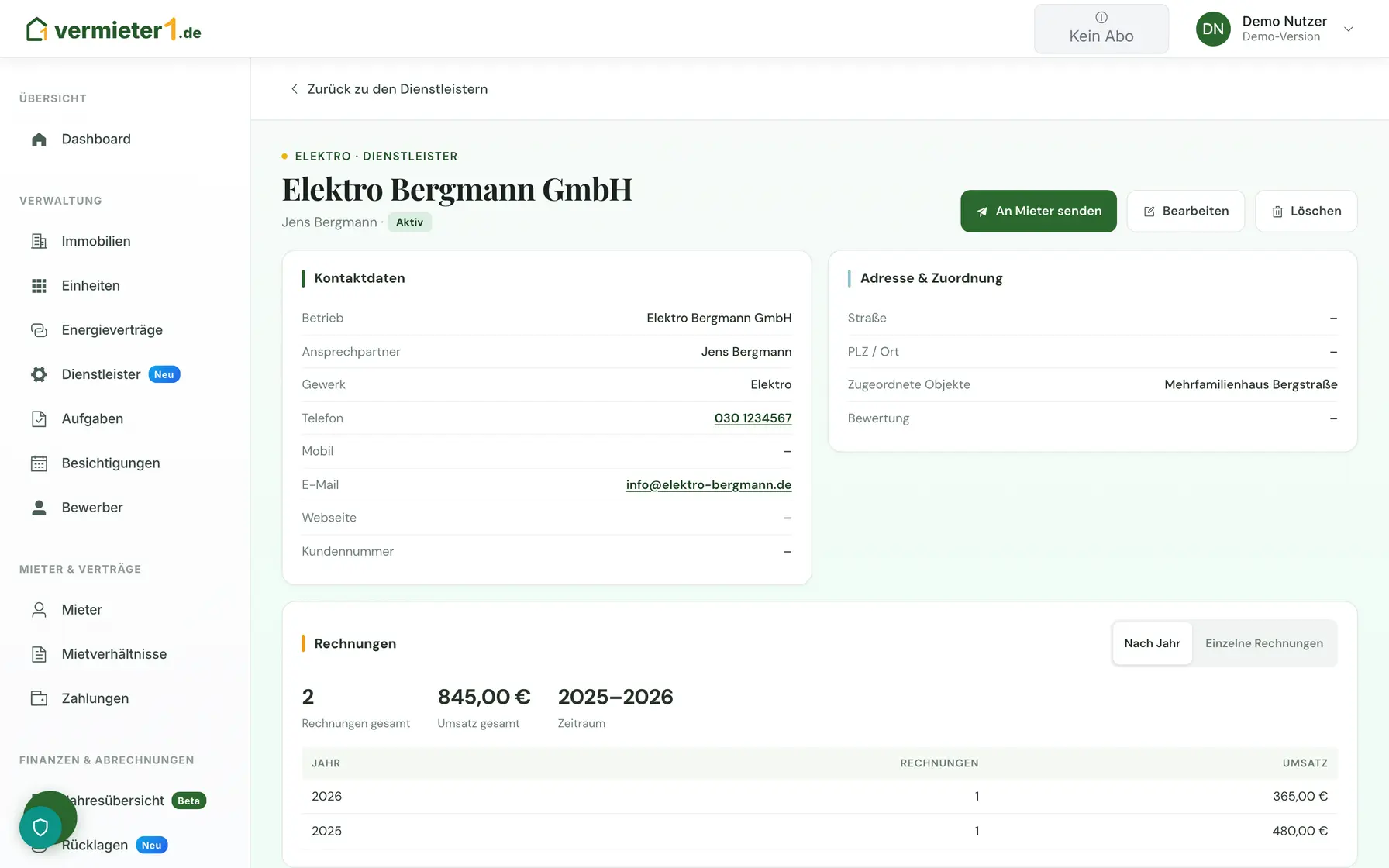
Task: Click the RECHNUNGEN column header
Action: pyautogui.click(x=939, y=763)
